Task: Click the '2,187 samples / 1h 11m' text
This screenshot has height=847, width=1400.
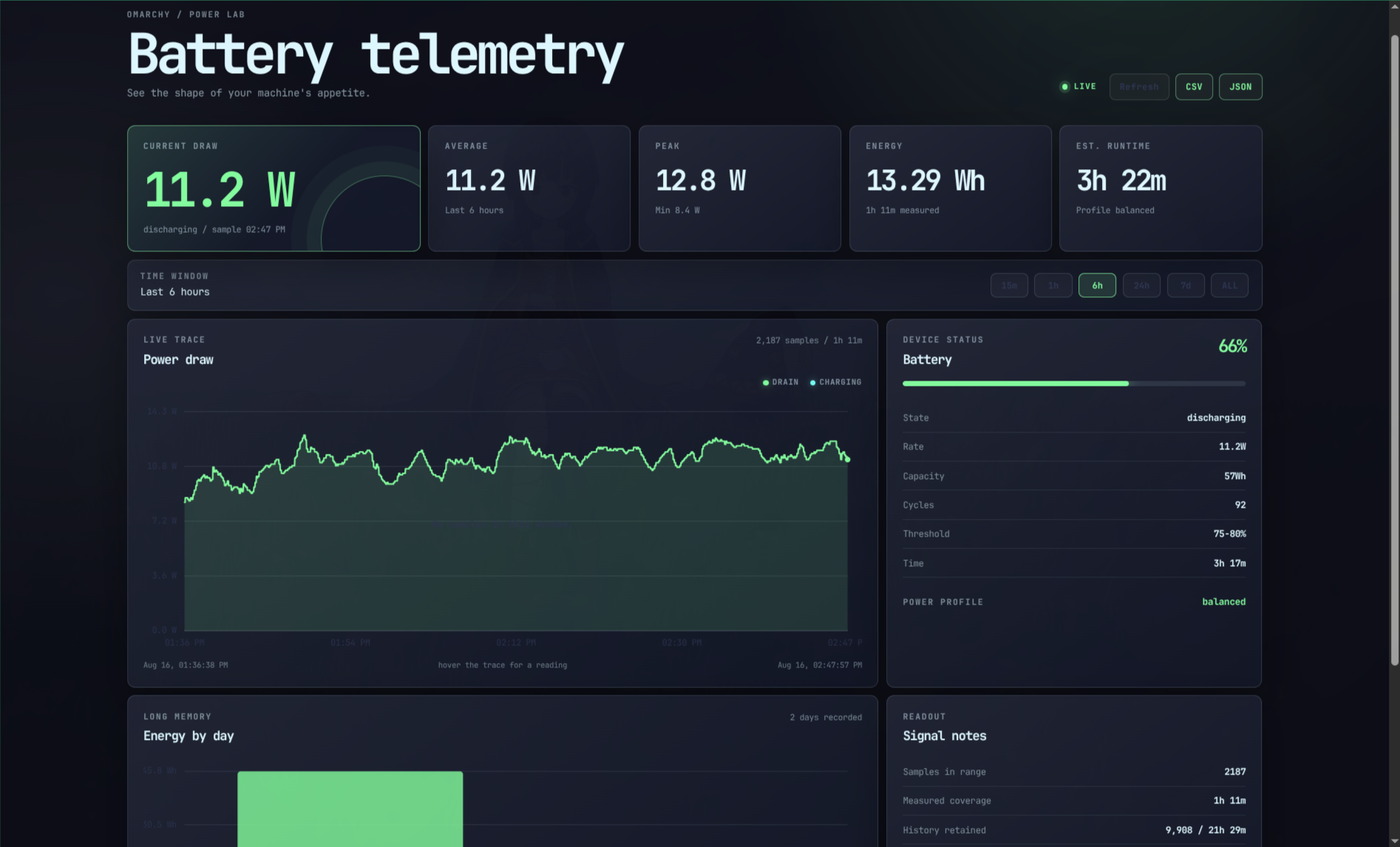Action: pos(809,341)
